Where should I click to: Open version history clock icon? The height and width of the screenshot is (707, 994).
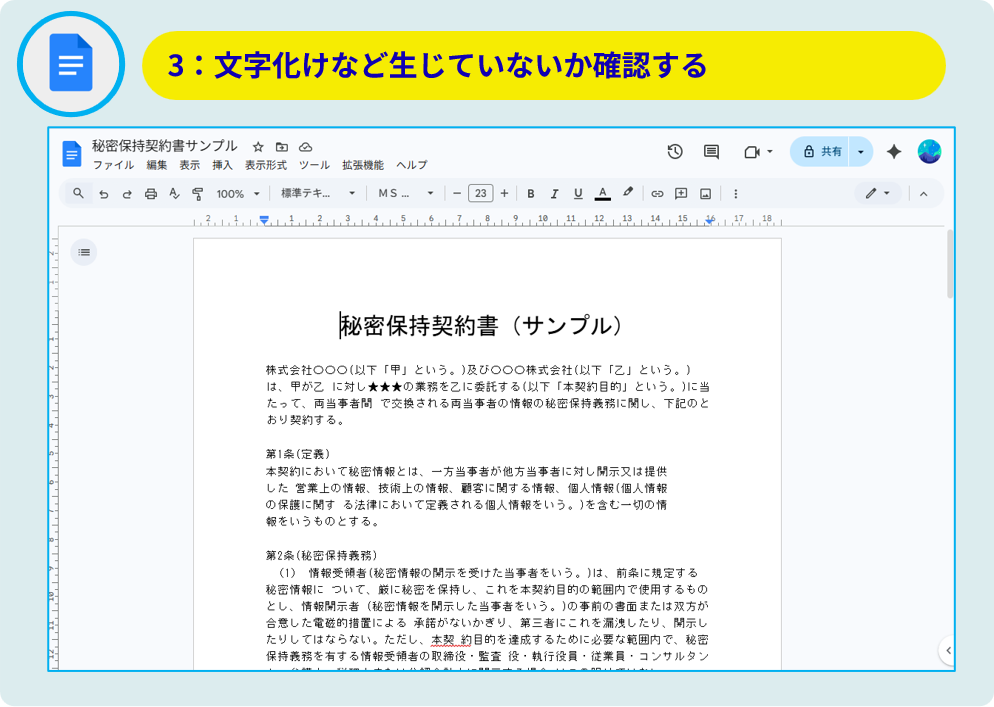pos(675,152)
